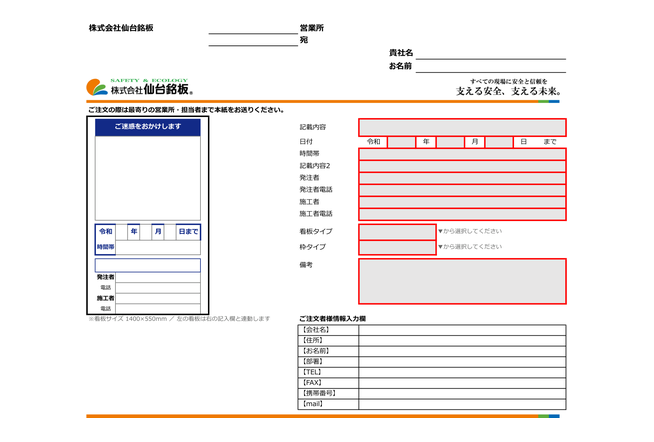Click the year field after 令和
The height and width of the screenshot is (442, 654).
pyautogui.click(x=401, y=142)
